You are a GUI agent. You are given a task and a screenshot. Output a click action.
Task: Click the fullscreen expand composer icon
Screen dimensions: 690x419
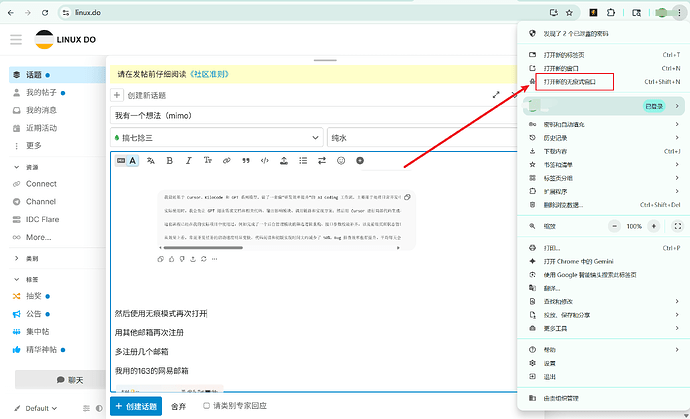[496, 95]
